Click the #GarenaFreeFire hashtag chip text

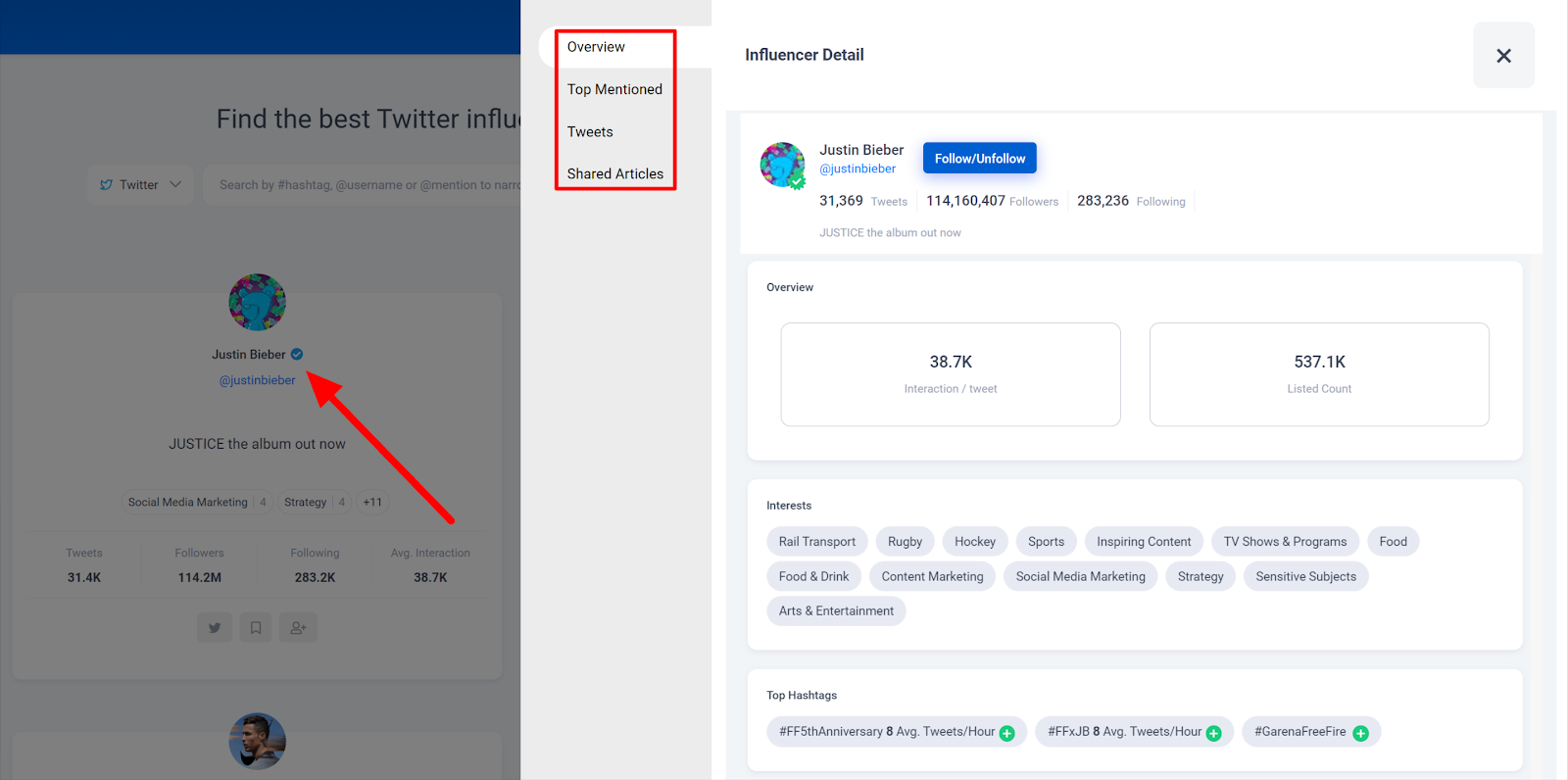(1300, 732)
